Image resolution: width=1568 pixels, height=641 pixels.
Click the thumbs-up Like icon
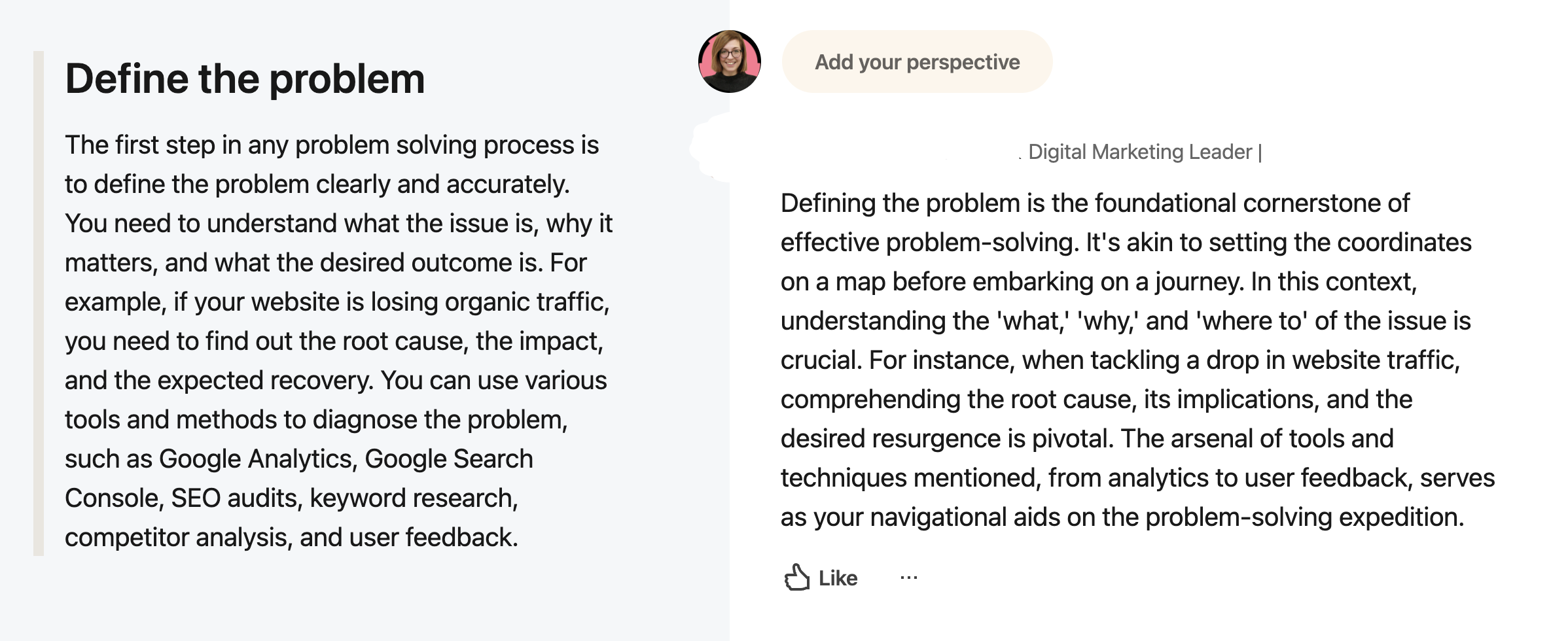pyautogui.click(x=796, y=578)
